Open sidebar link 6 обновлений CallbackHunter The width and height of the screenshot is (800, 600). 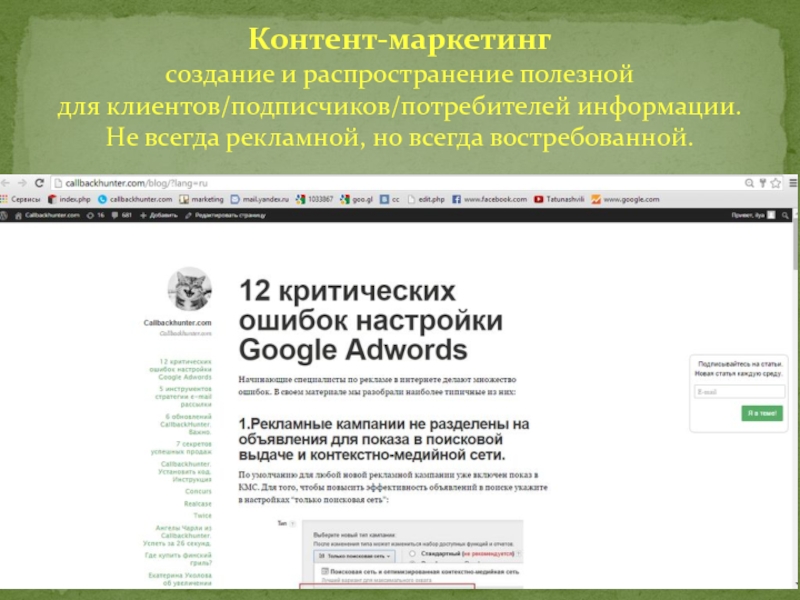[x=186, y=424]
